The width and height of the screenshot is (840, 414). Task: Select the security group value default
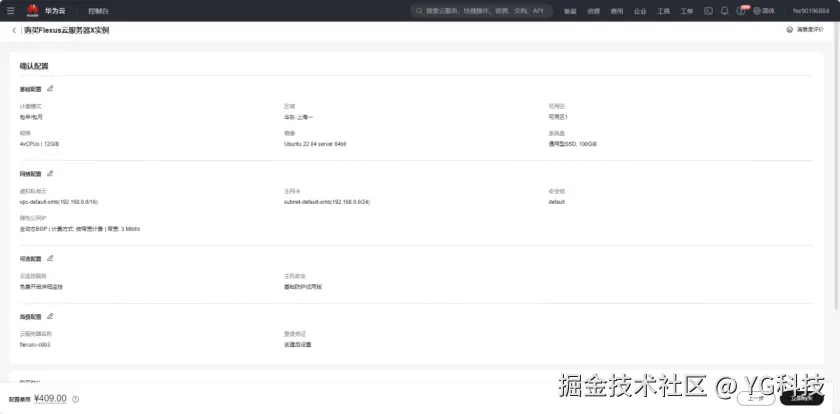click(557, 202)
